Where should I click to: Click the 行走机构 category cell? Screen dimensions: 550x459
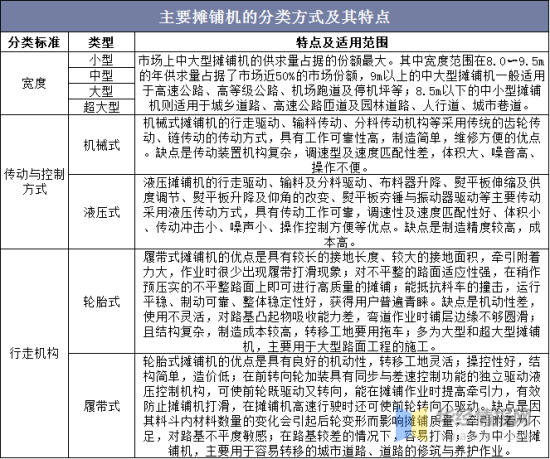pos(34,353)
